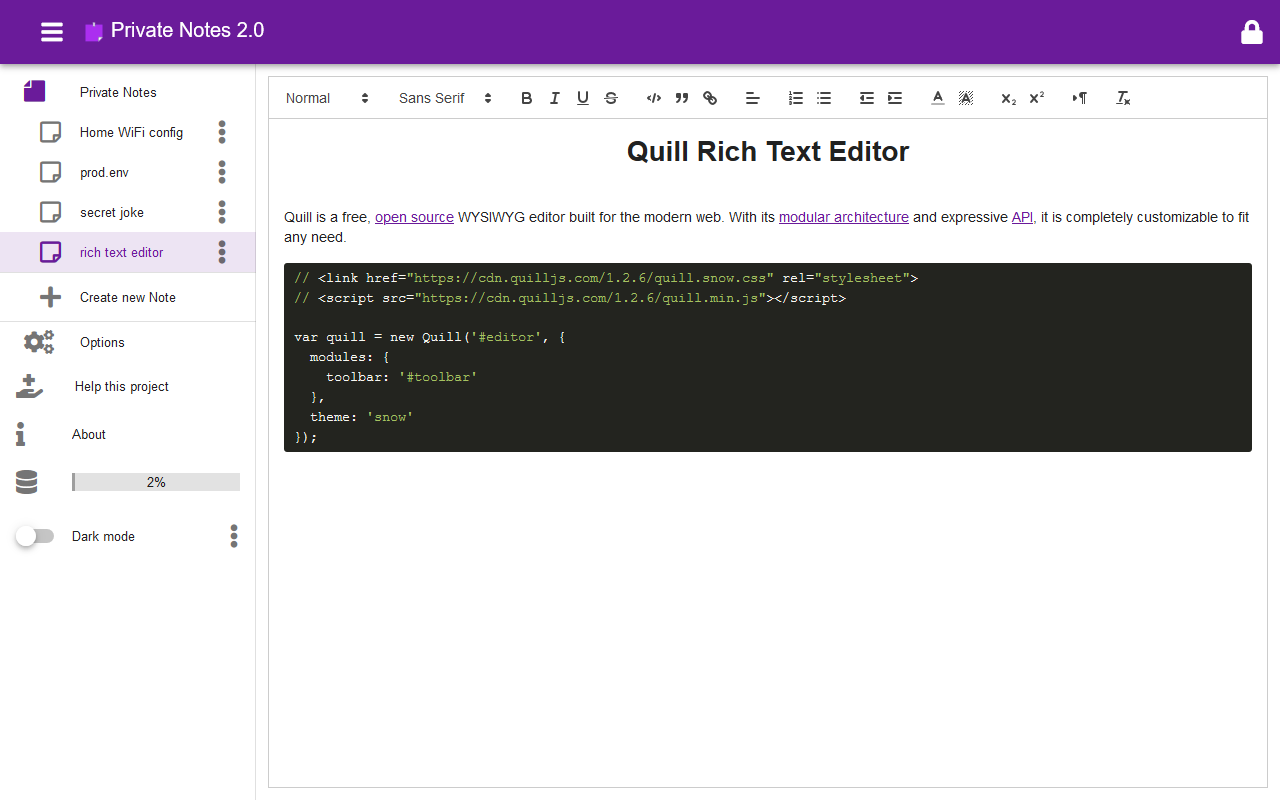Open the secret joke note
This screenshot has width=1280, height=800.
click(112, 212)
